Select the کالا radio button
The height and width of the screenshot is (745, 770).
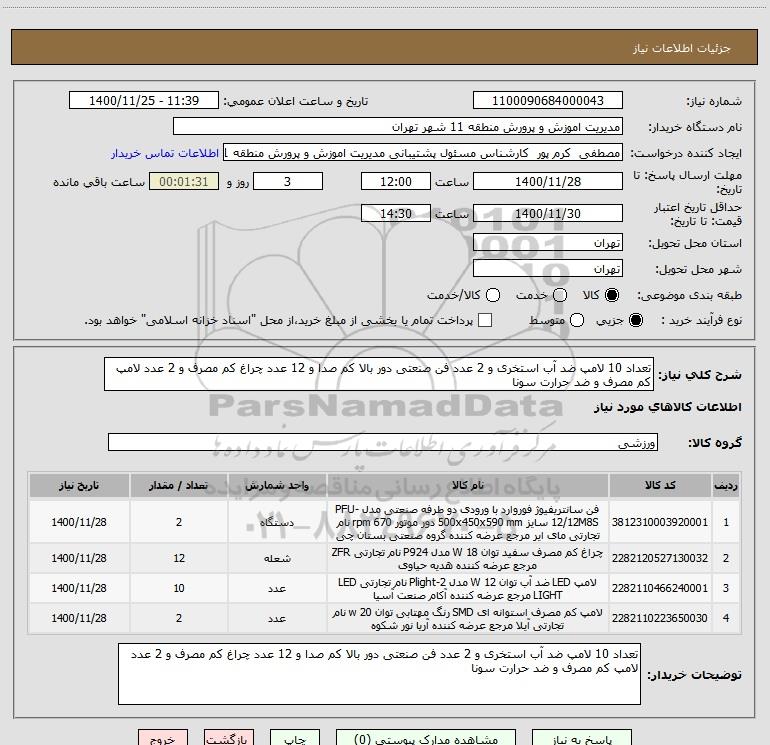(x=612, y=295)
